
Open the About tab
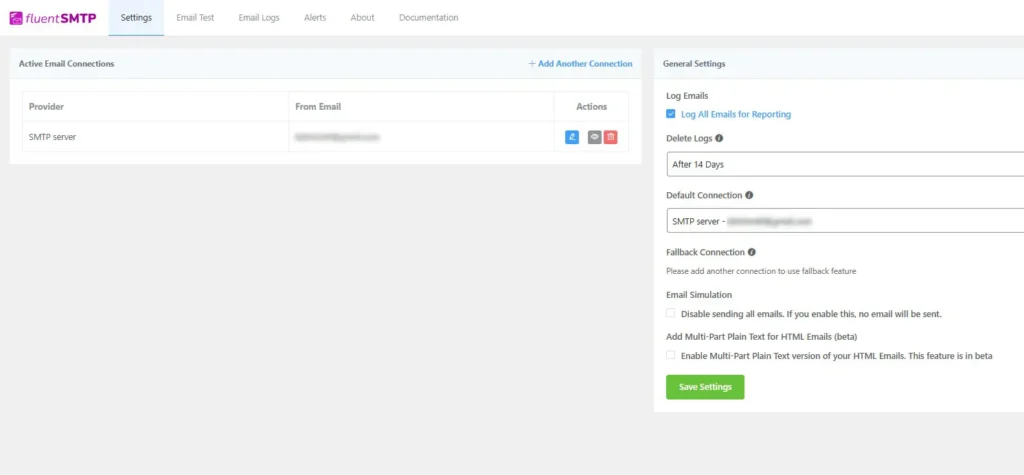(x=362, y=18)
